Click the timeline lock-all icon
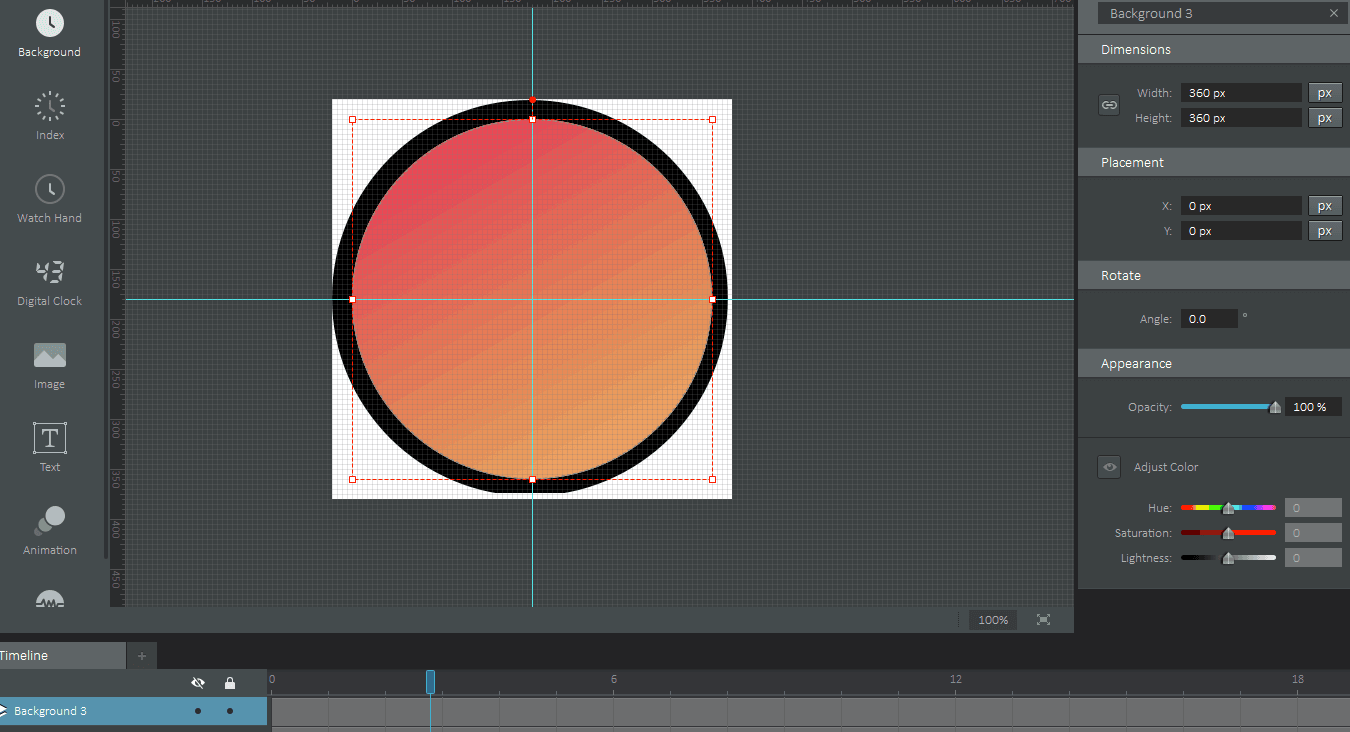This screenshot has height=732, width=1350. pos(230,683)
